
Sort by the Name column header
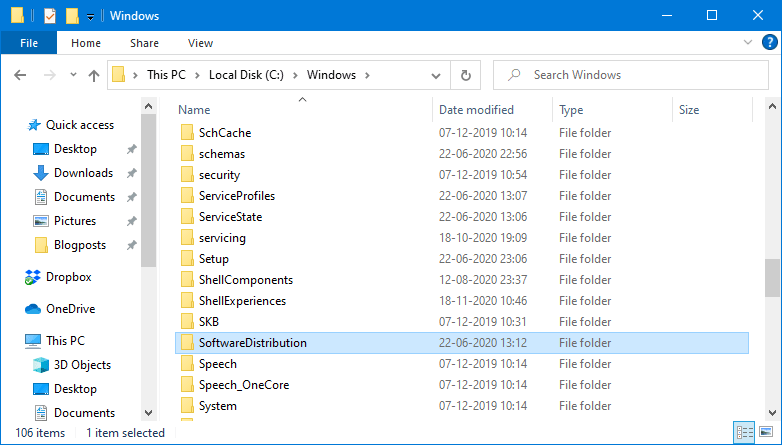click(194, 110)
